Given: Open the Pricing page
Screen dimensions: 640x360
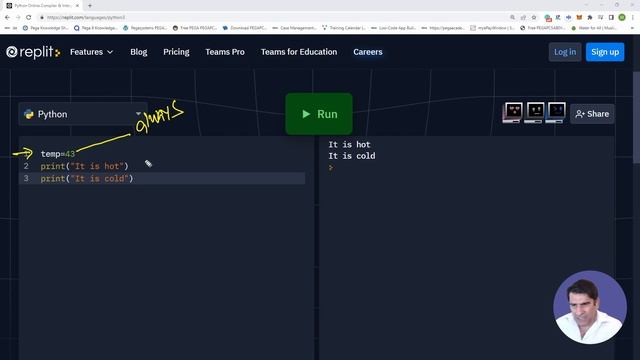Looking at the screenshot, I should click(176, 52).
